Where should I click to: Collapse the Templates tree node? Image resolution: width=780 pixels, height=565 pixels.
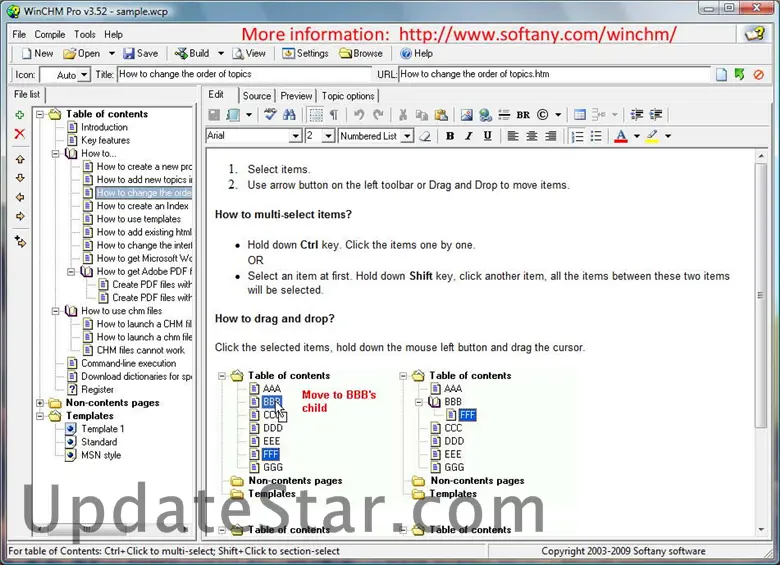tap(40, 416)
